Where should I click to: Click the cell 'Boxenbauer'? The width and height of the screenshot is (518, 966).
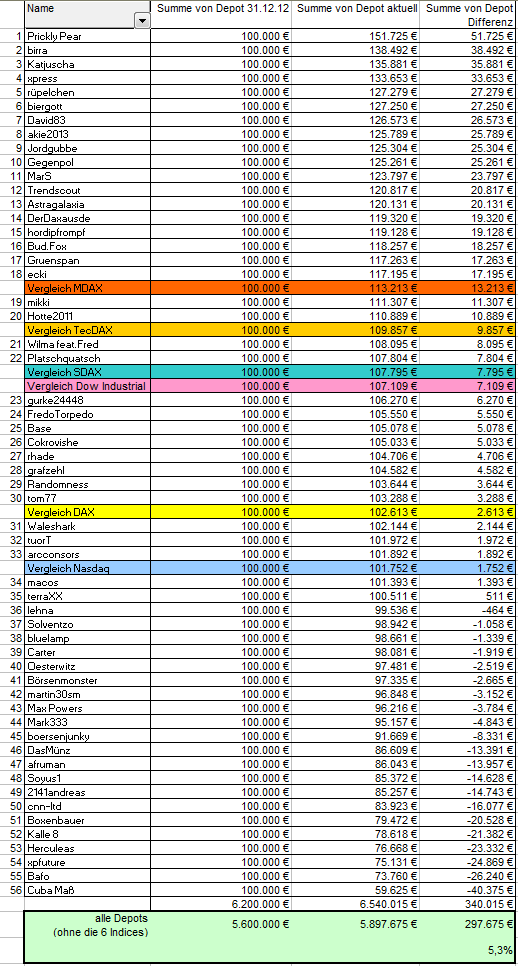click(x=87, y=820)
